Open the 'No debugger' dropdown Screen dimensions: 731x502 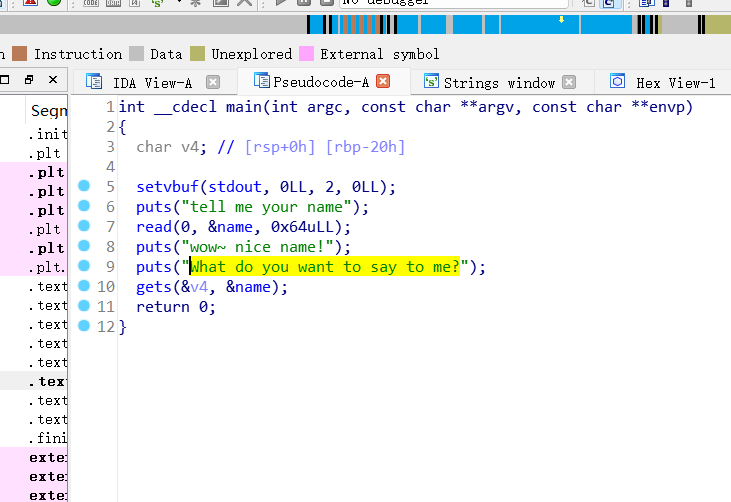pyautogui.click(x=455, y=2)
